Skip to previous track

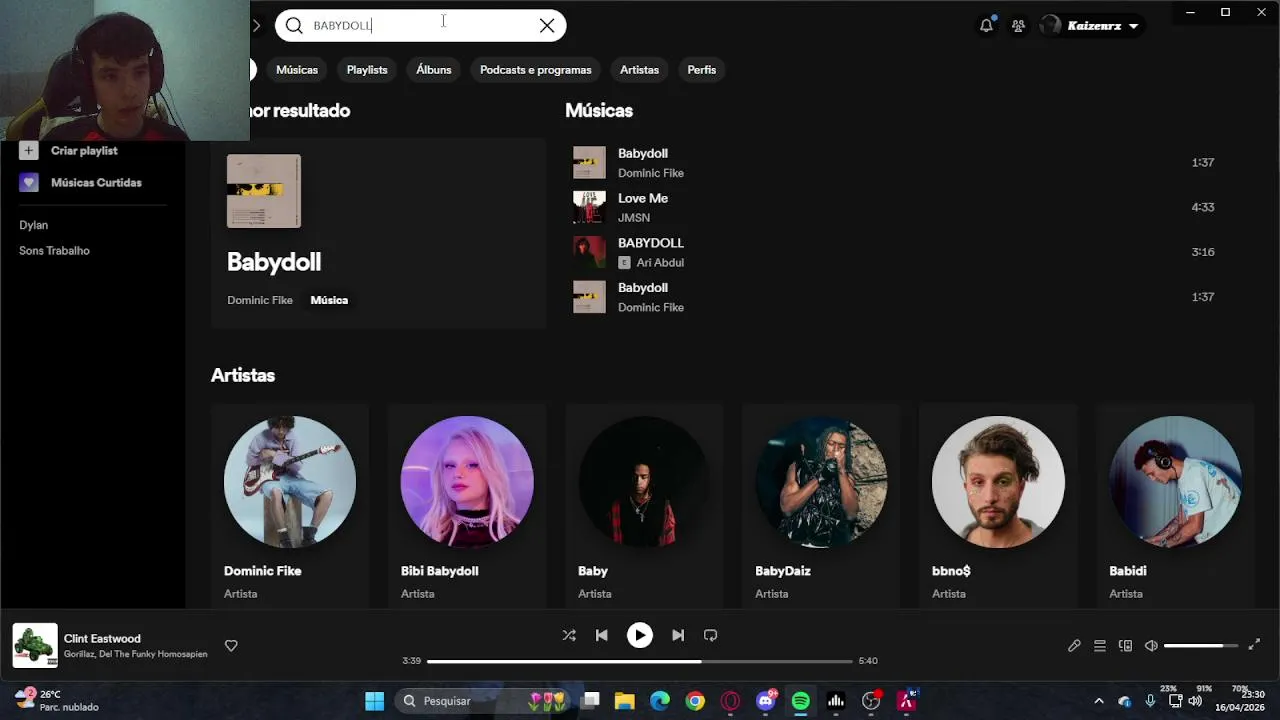point(601,635)
